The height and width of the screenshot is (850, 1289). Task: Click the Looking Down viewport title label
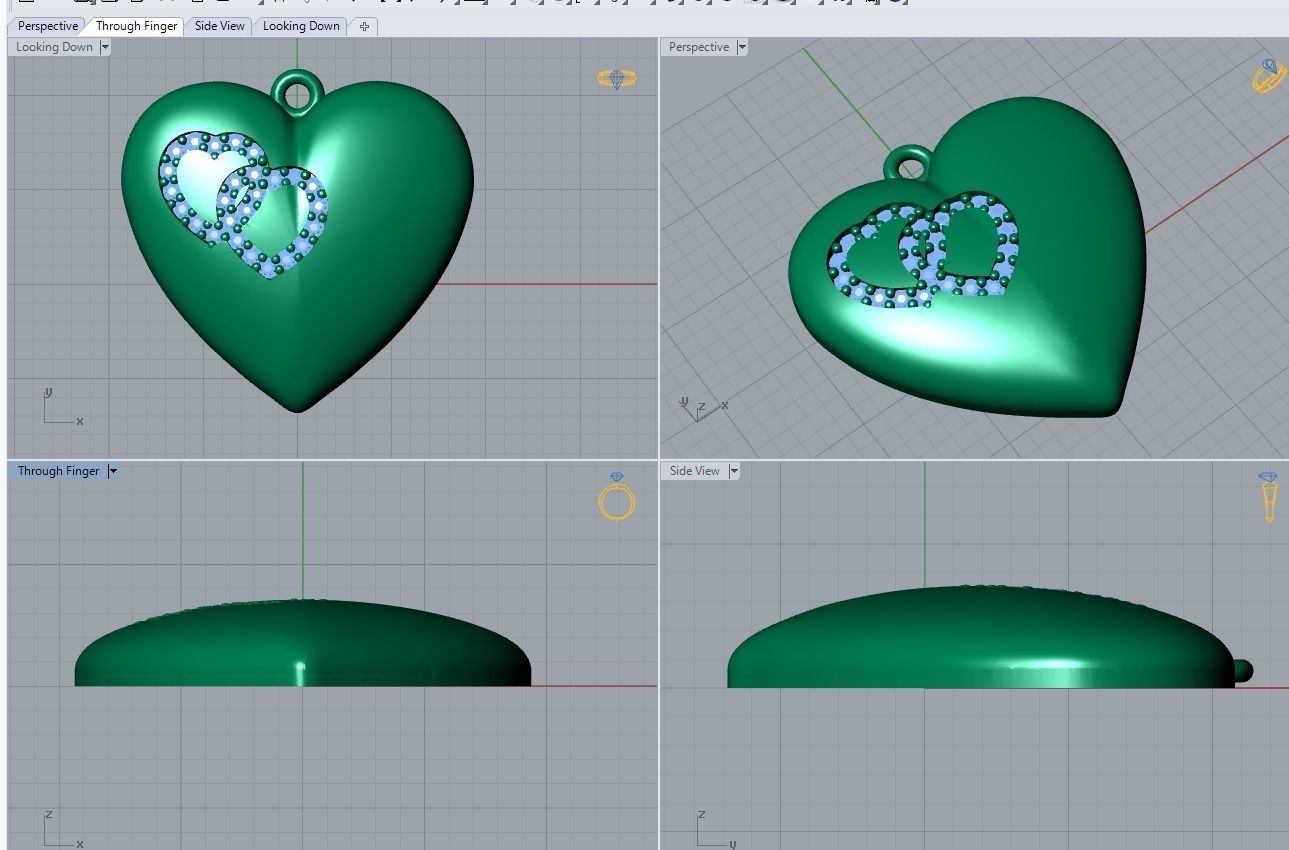tap(54, 47)
